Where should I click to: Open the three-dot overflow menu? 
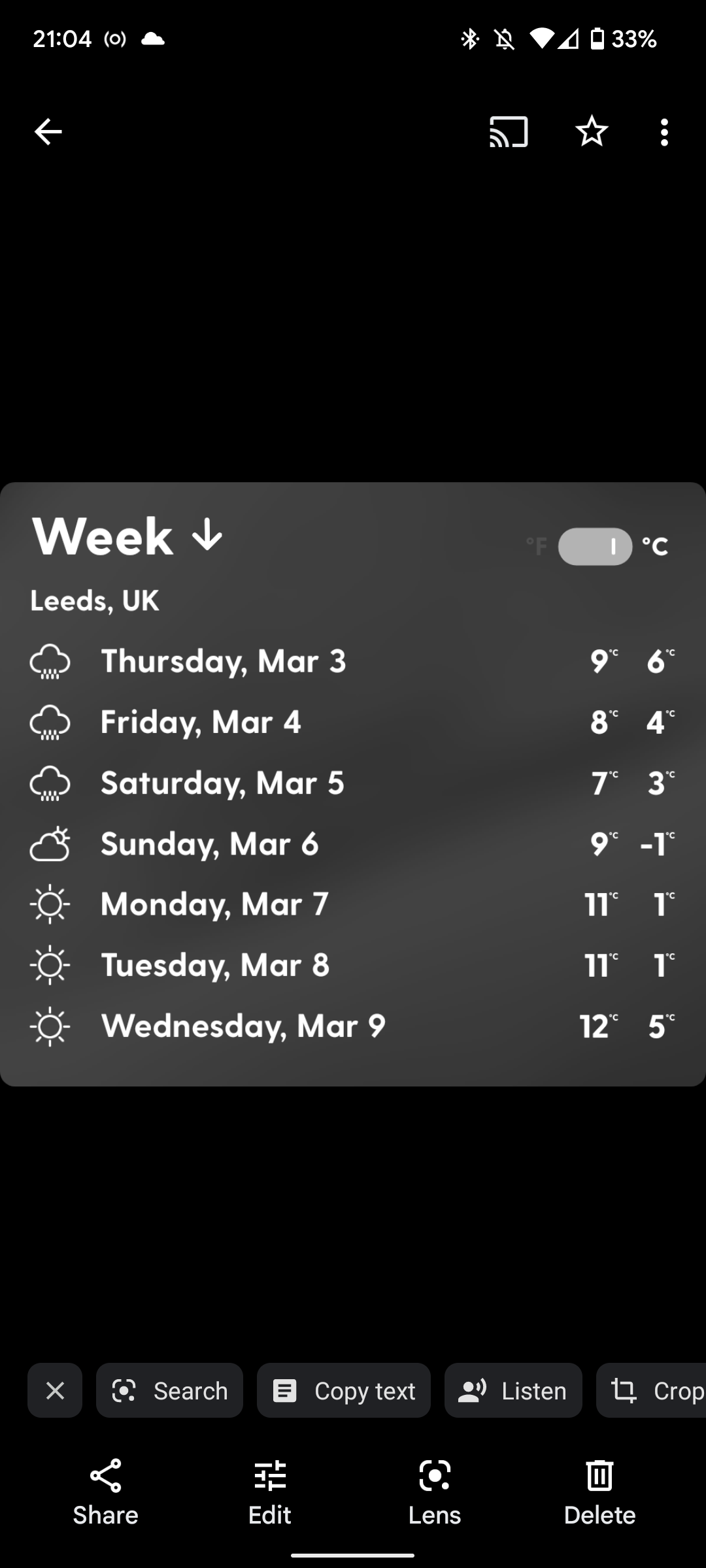pyautogui.click(x=664, y=132)
